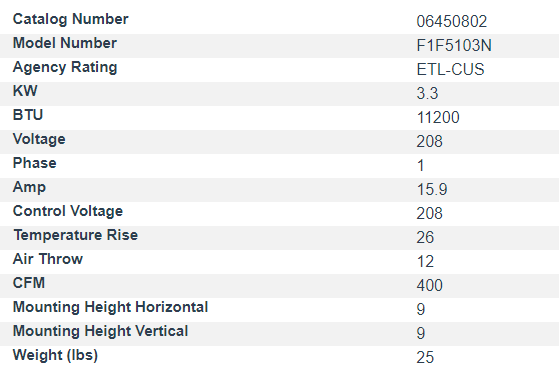The width and height of the screenshot is (559, 366).
Task: Click the Mounting Height Horizontal label
Action: (111, 307)
